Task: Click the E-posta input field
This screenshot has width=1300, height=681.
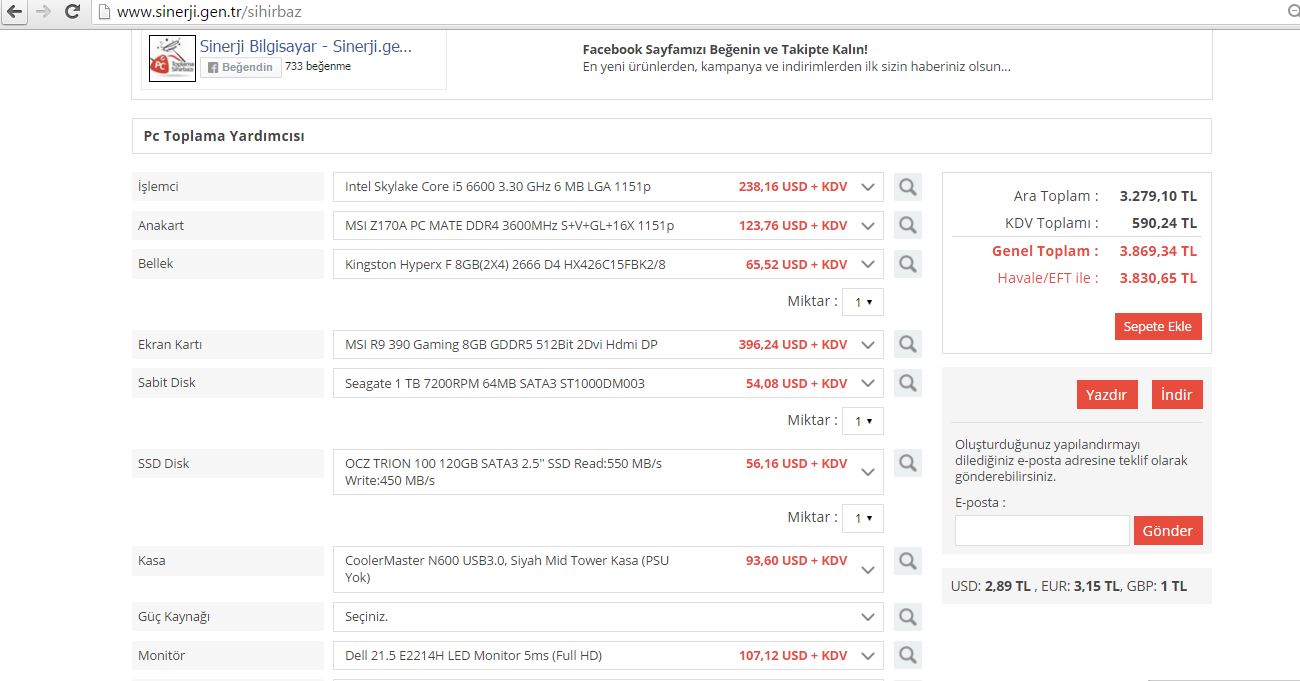Action: click(1042, 531)
